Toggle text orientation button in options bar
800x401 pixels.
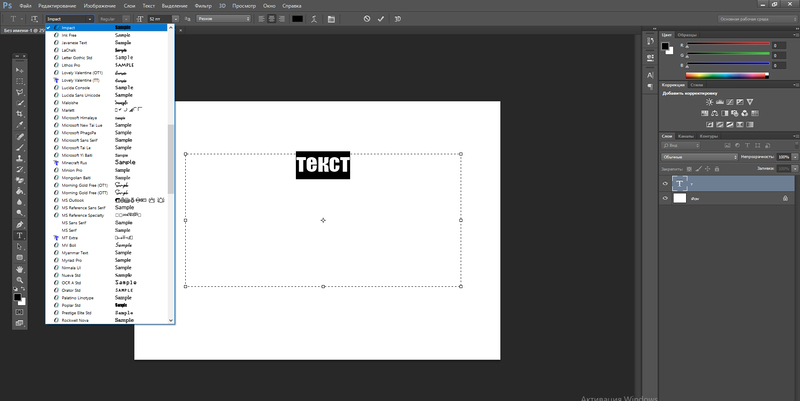[x=36, y=18]
